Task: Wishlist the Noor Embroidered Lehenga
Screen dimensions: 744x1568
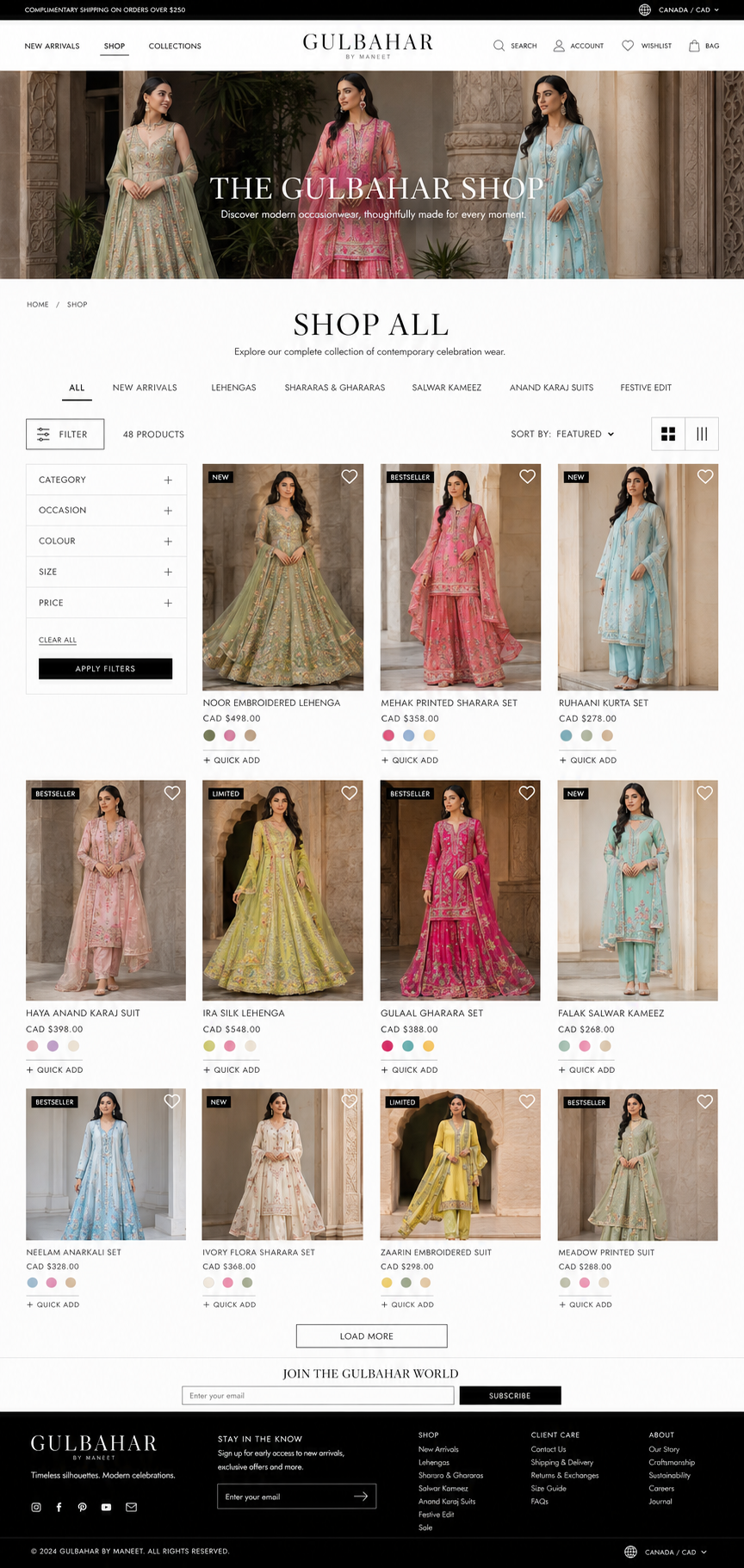Action: (x=350, y=476)
